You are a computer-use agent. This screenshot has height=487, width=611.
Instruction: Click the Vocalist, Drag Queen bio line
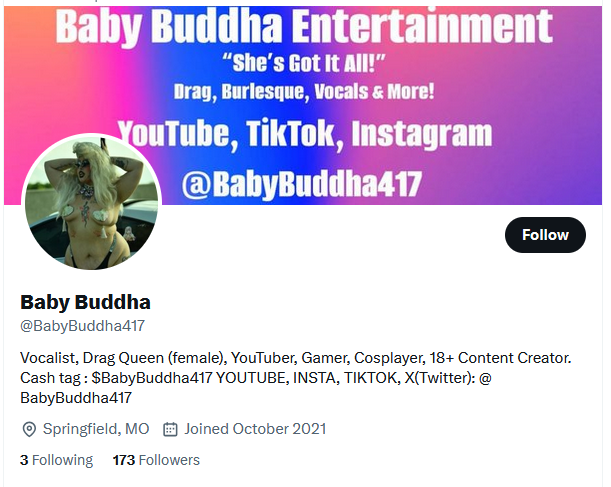[x=295, y=358]
